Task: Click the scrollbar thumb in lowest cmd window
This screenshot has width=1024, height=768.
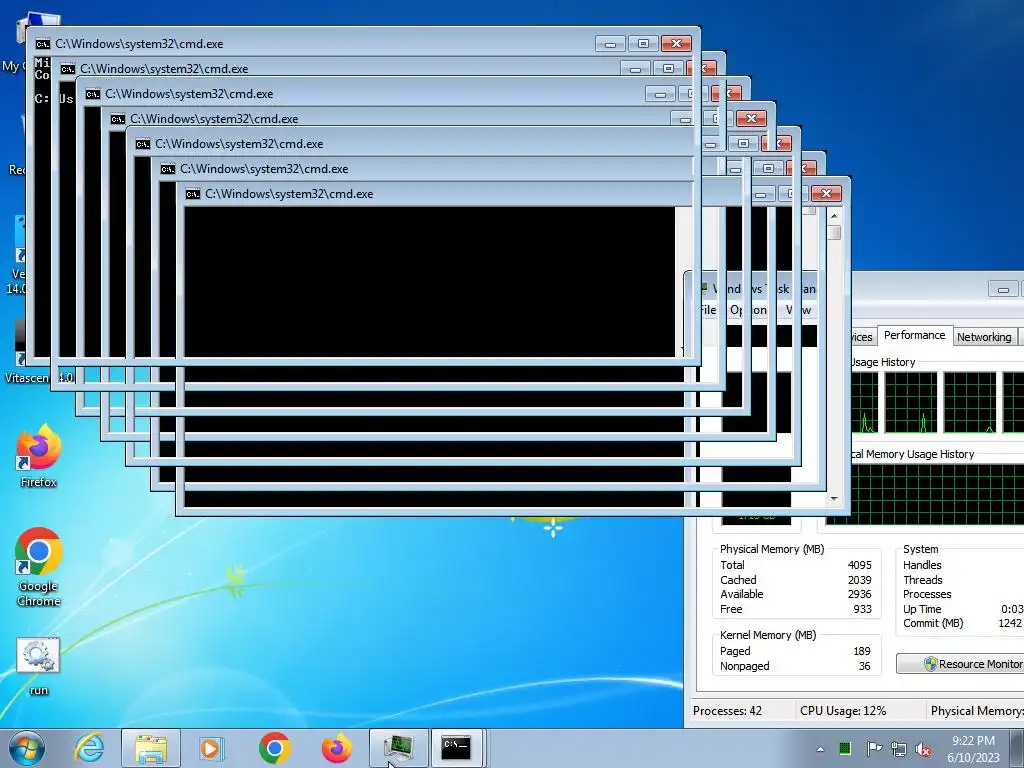Action: pos(834,232)
